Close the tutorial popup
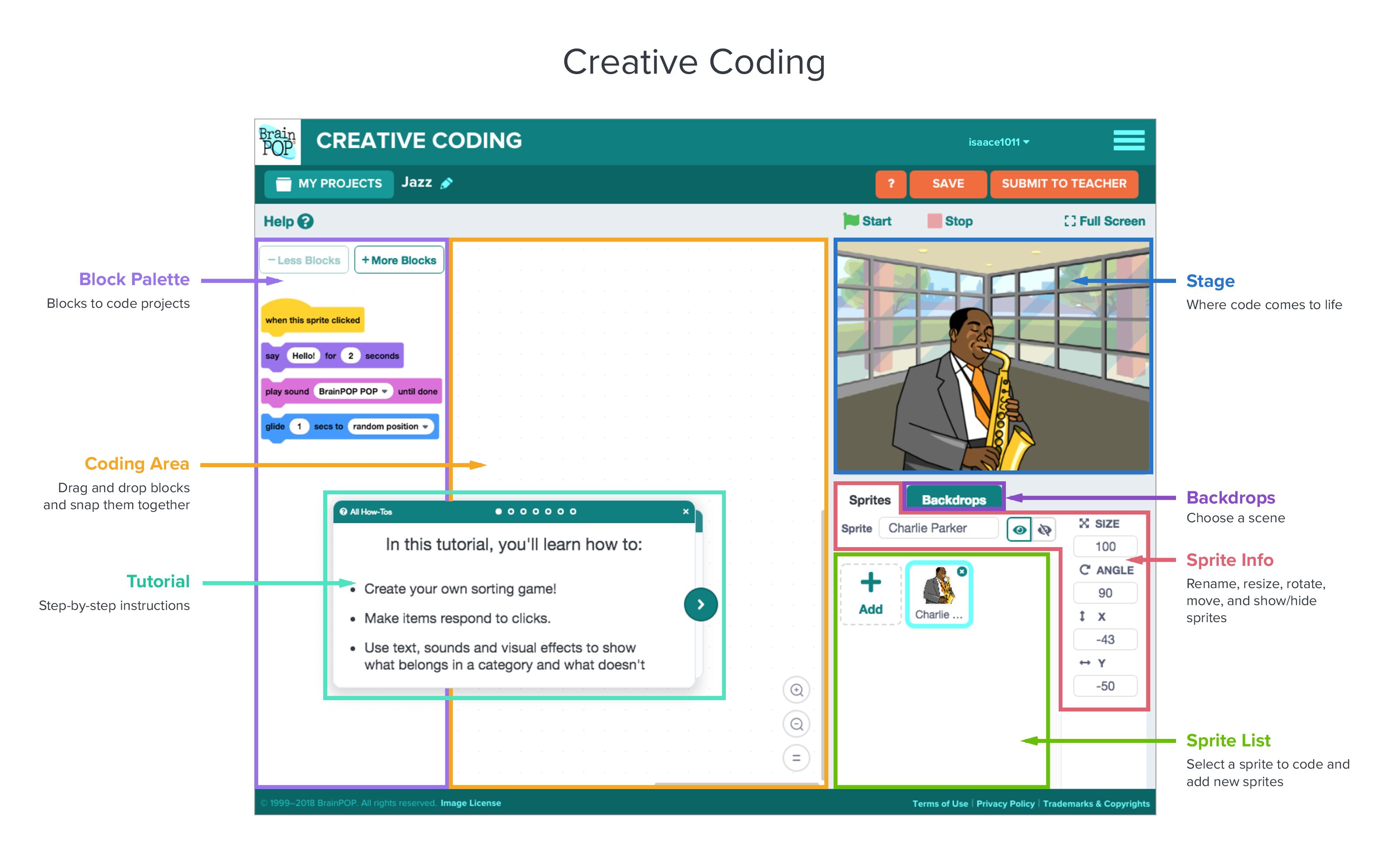The width and height of the screenshot is (1388, 868). (685, 511)
